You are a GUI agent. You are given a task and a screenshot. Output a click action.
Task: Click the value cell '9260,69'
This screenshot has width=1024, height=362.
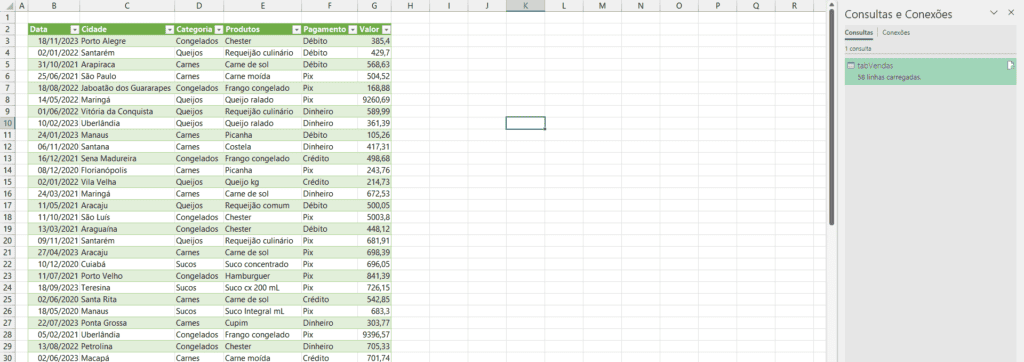coord(375,100)
